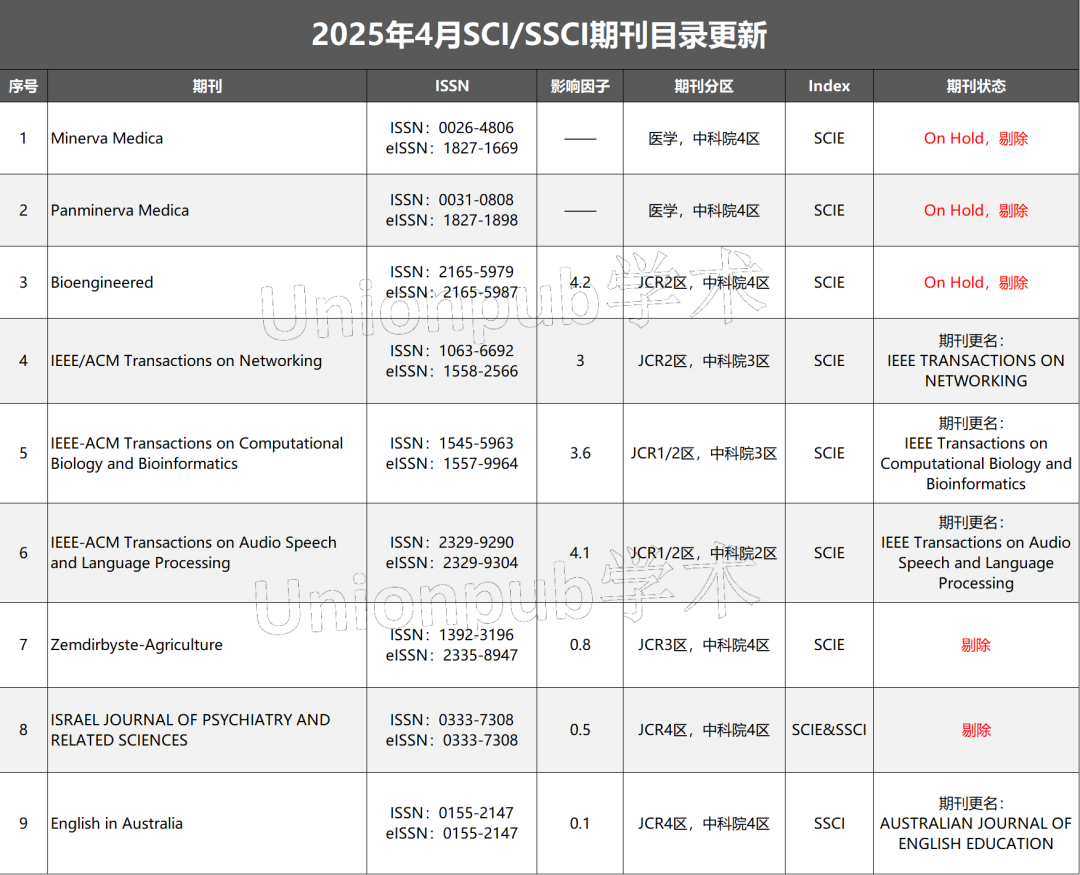
Task: Click JCR1/2区，中科院3区 partition cell
Action: pyautogui.click(x=704, y=453)
